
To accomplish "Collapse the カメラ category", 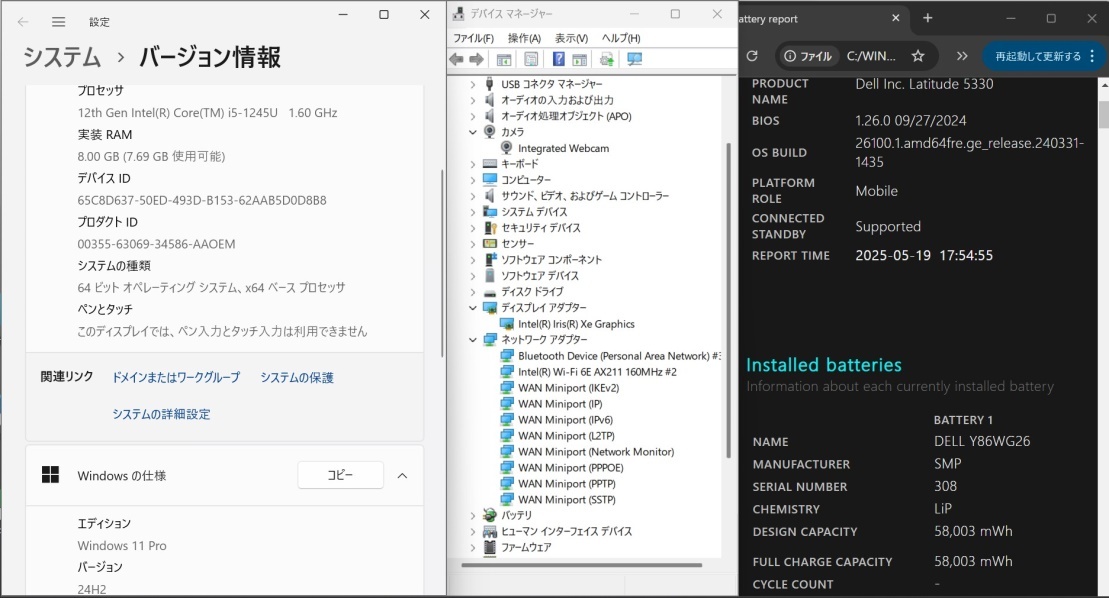I will point(472,132).
